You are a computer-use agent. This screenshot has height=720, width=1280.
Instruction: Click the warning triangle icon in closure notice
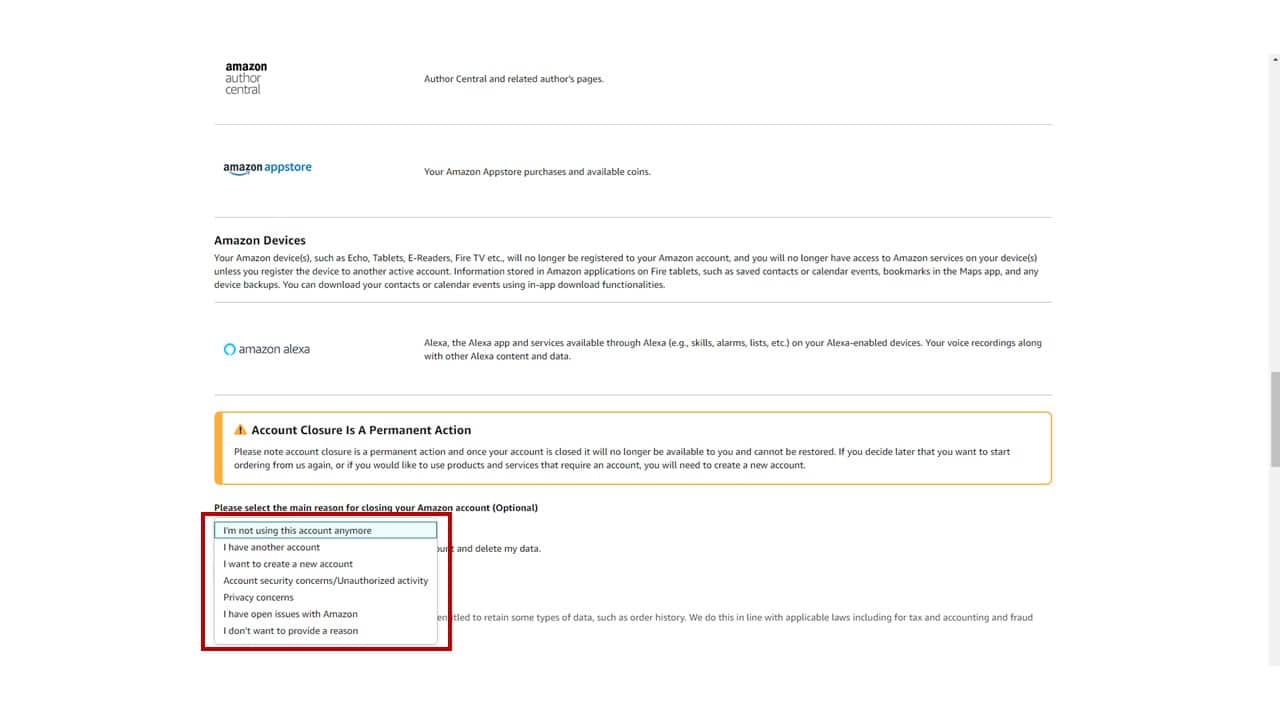[240, 430]
